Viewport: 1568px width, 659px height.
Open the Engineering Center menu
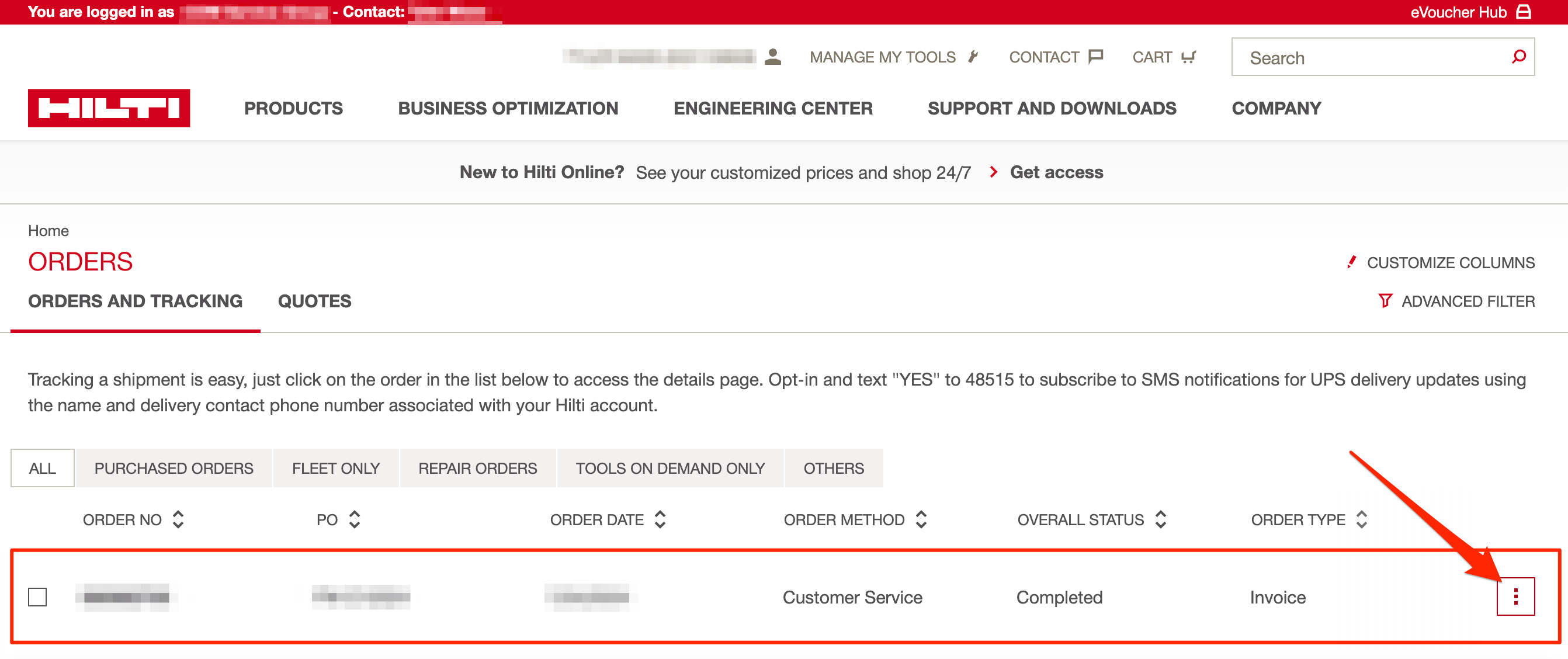[772, 108]
